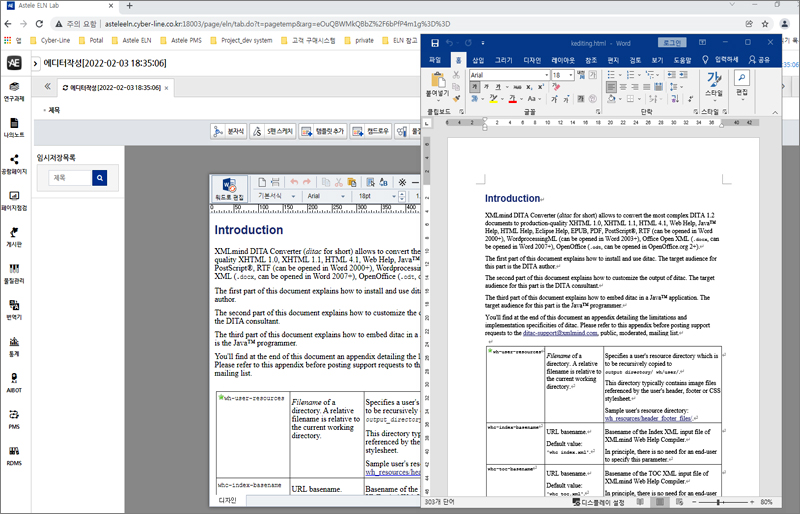The image size is (800, 514).
Task: Click the ditac-support@xmlmind.com link in Word document
Action: click(559, 332)
